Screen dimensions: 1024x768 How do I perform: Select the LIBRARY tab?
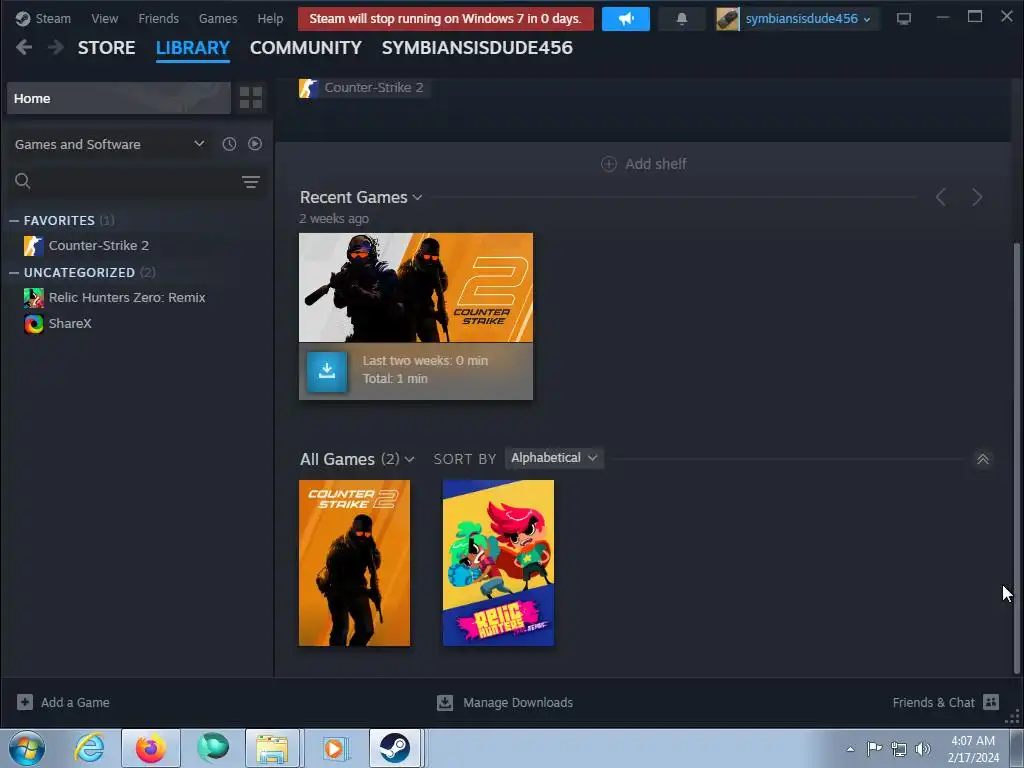[193, 48]
